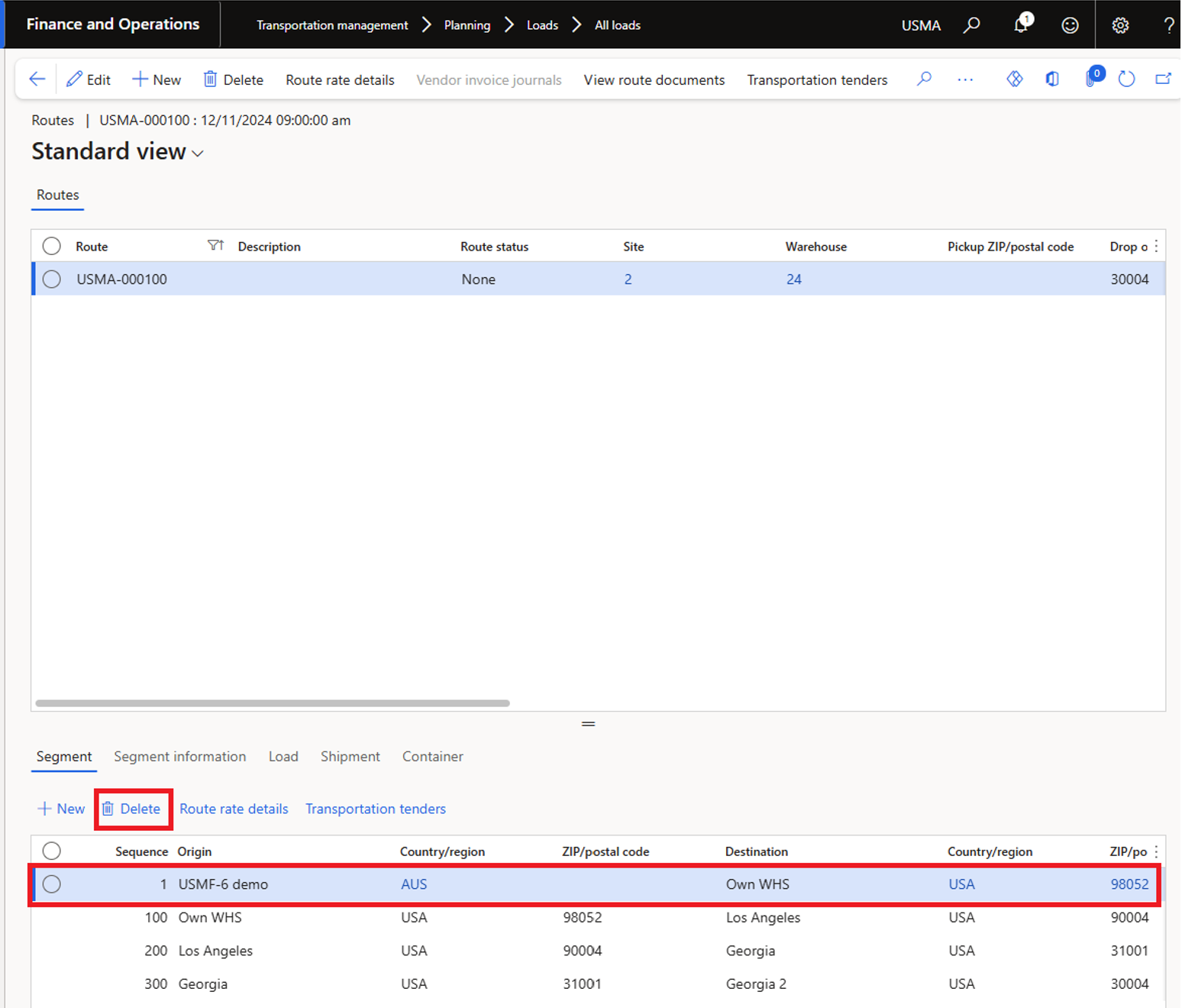Select all routes in the grid header

click(x=51, y=246)
